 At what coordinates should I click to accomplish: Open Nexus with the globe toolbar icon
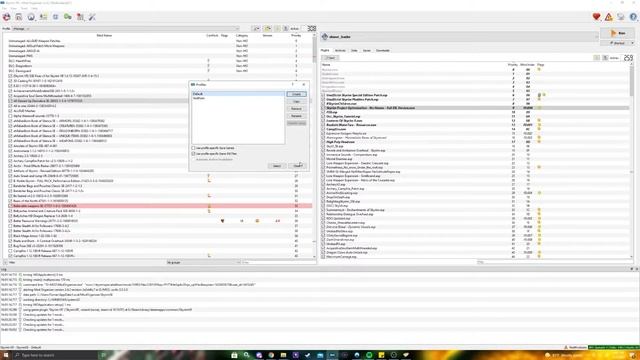(31, 17)
